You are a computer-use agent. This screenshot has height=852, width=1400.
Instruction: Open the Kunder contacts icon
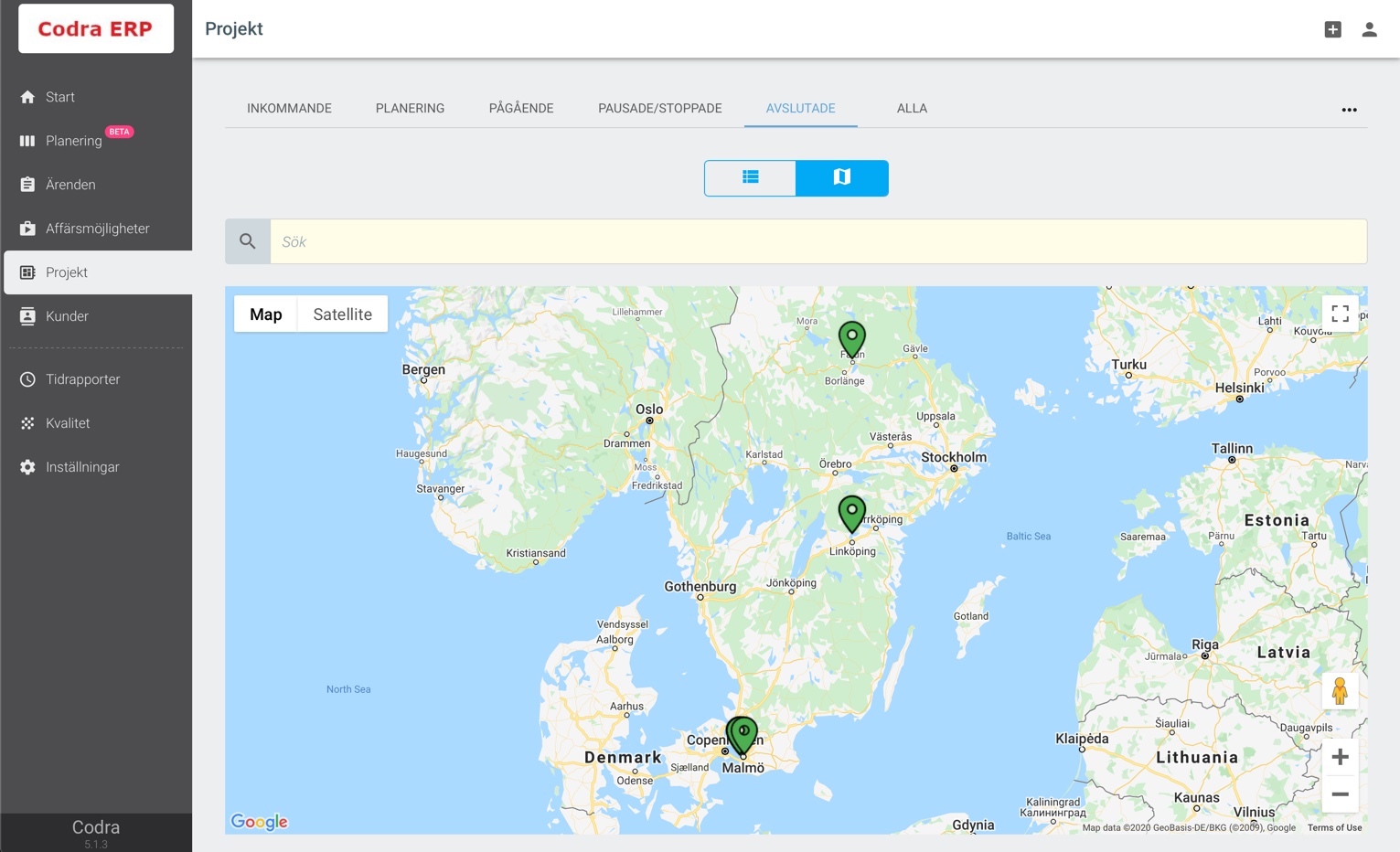27,316
